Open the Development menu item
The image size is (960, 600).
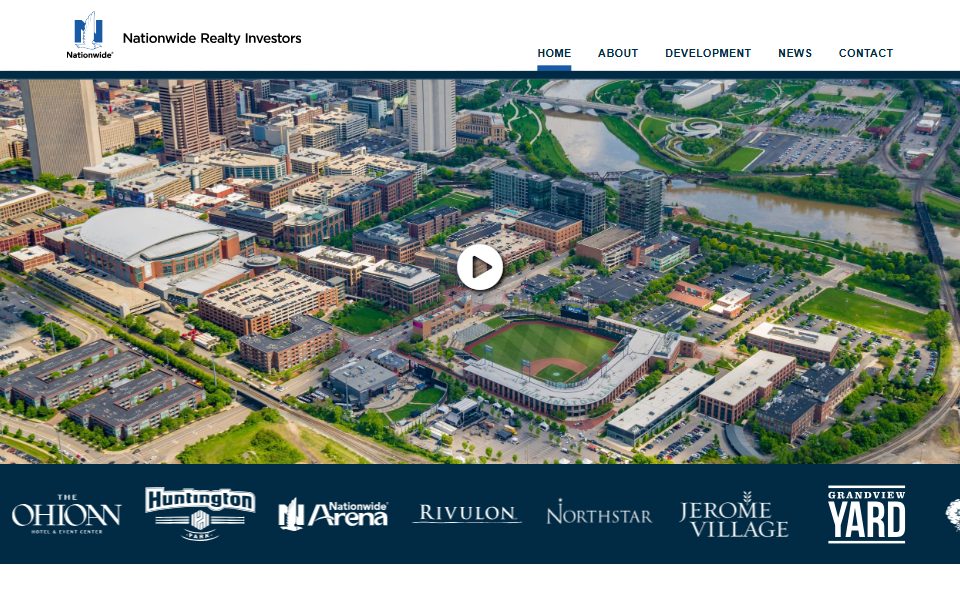[708, 53]
